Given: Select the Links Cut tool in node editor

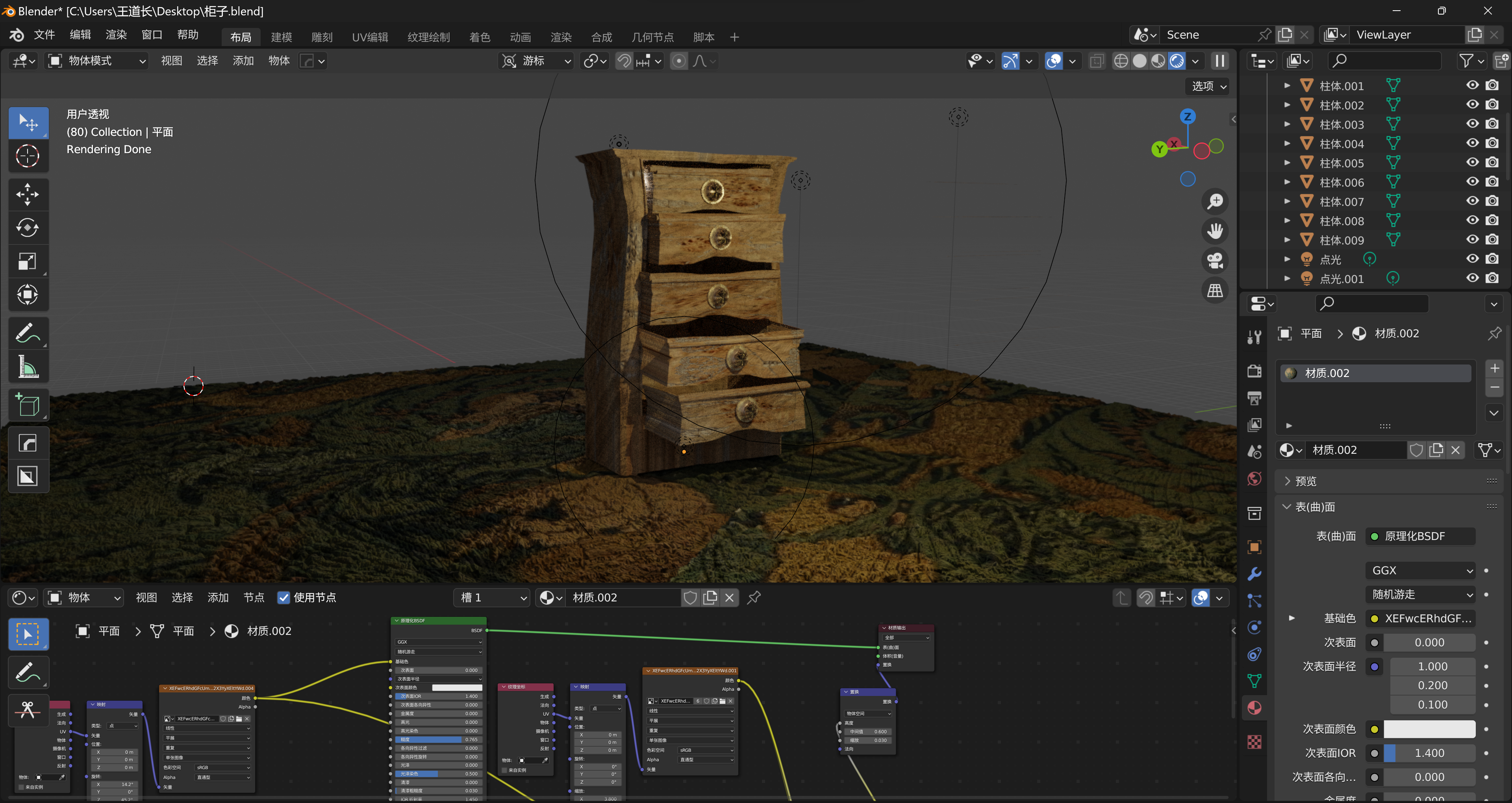Looking at the screenshot, I should (x=28, y=710).
